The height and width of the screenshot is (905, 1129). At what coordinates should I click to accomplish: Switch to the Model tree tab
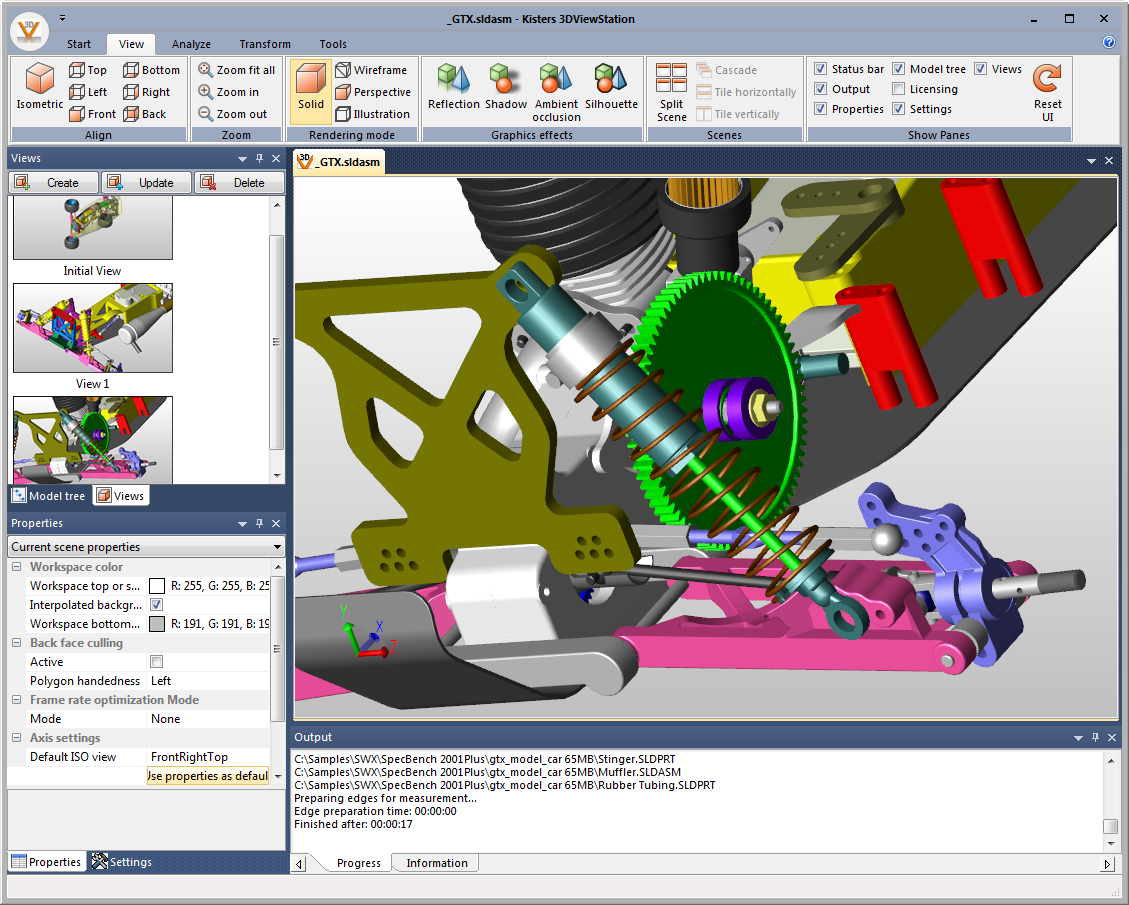click(48, 496)
